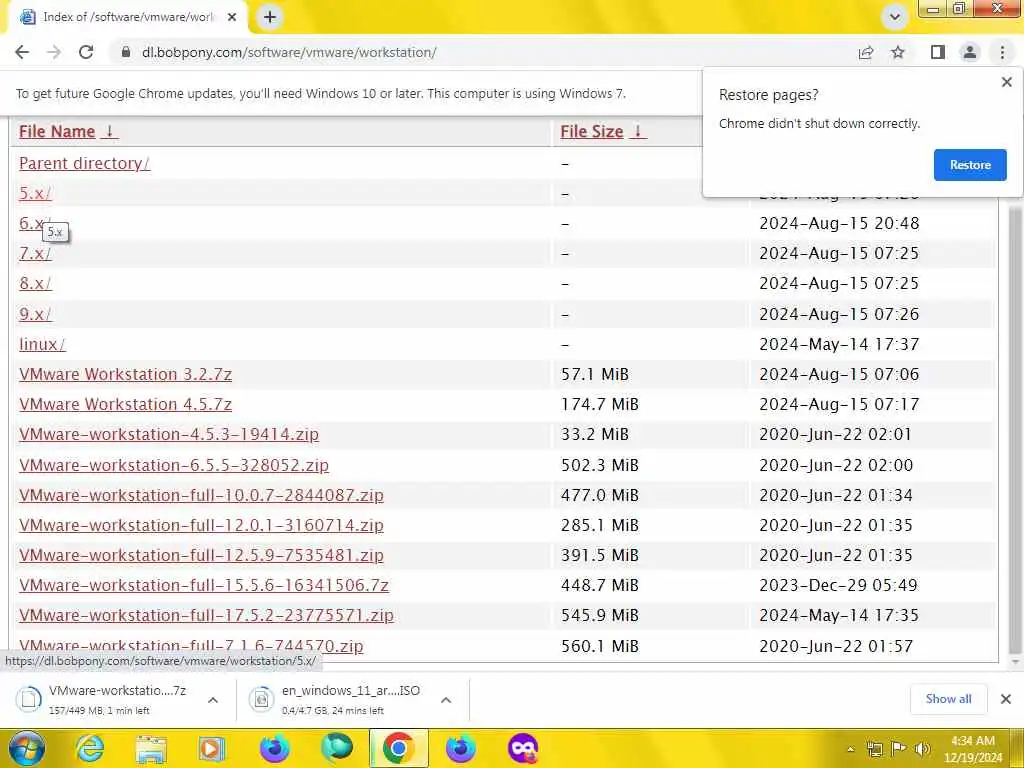Close the downloads bar

point(1006,699)
